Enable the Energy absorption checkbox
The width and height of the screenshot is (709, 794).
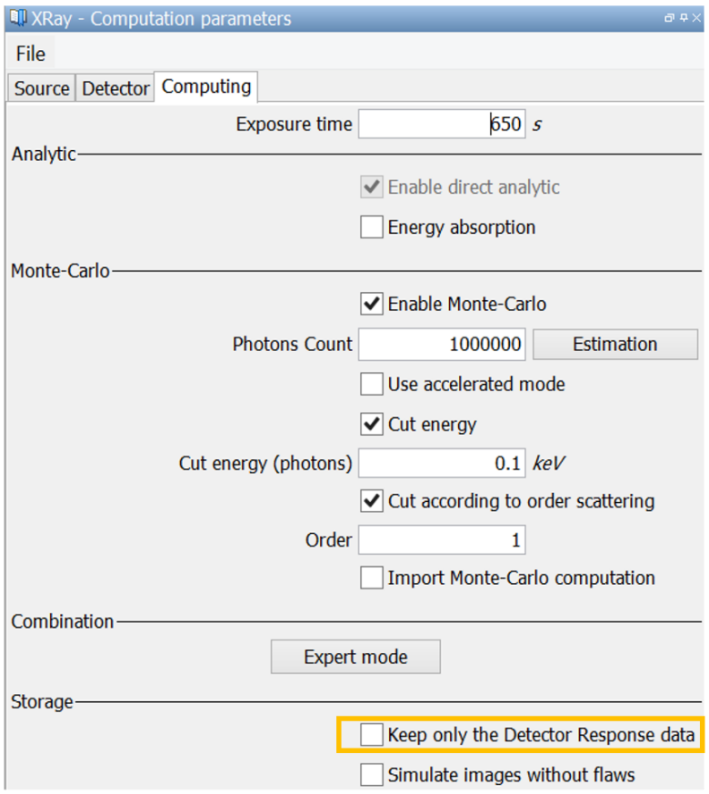(x=372, y=228)
